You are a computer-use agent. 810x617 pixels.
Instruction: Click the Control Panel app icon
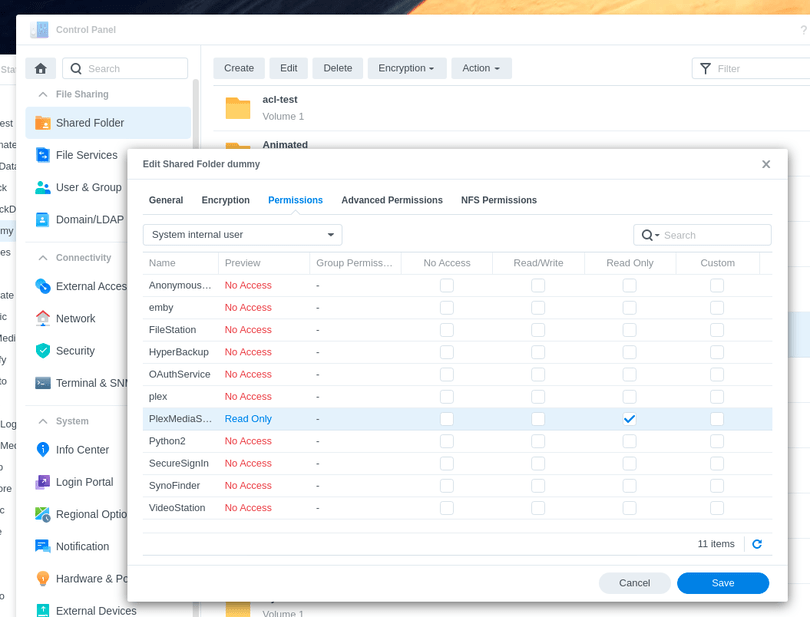tap(39, 29)
